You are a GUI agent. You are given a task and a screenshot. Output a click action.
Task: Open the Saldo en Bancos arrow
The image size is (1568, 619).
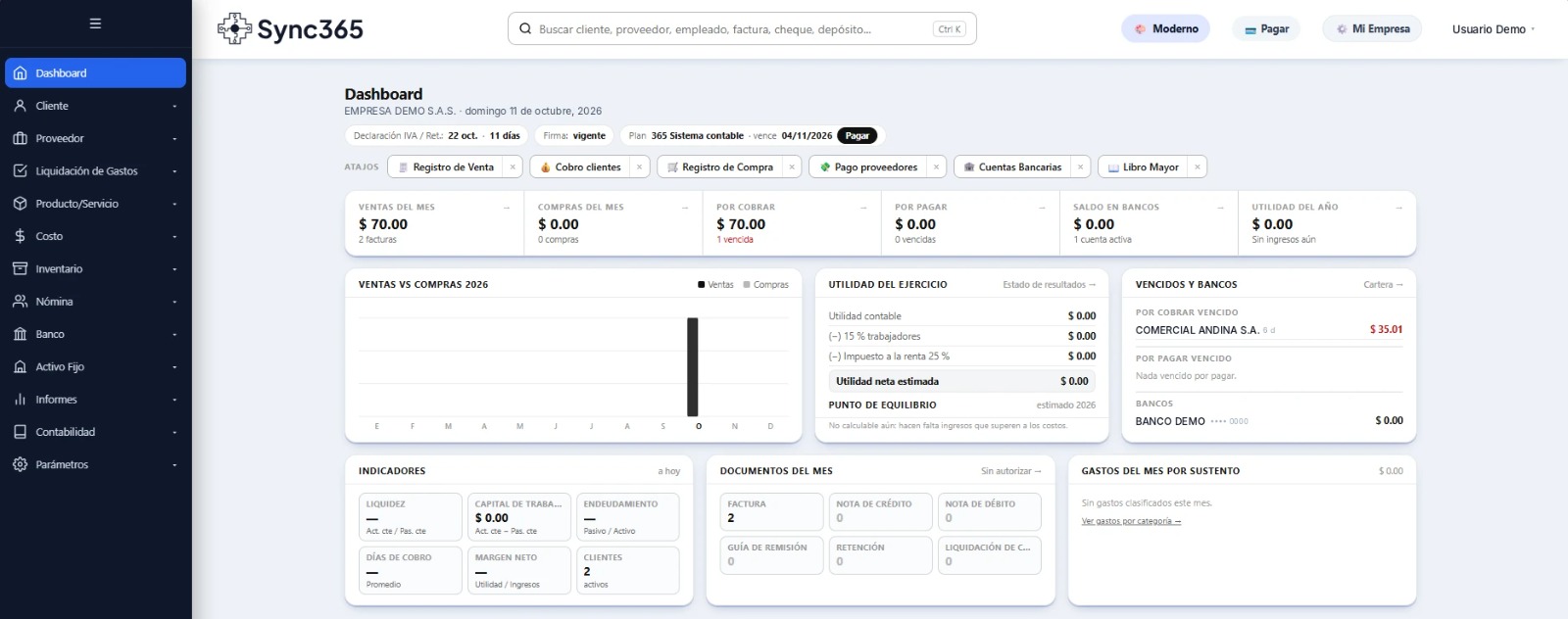coord(1220,208)
